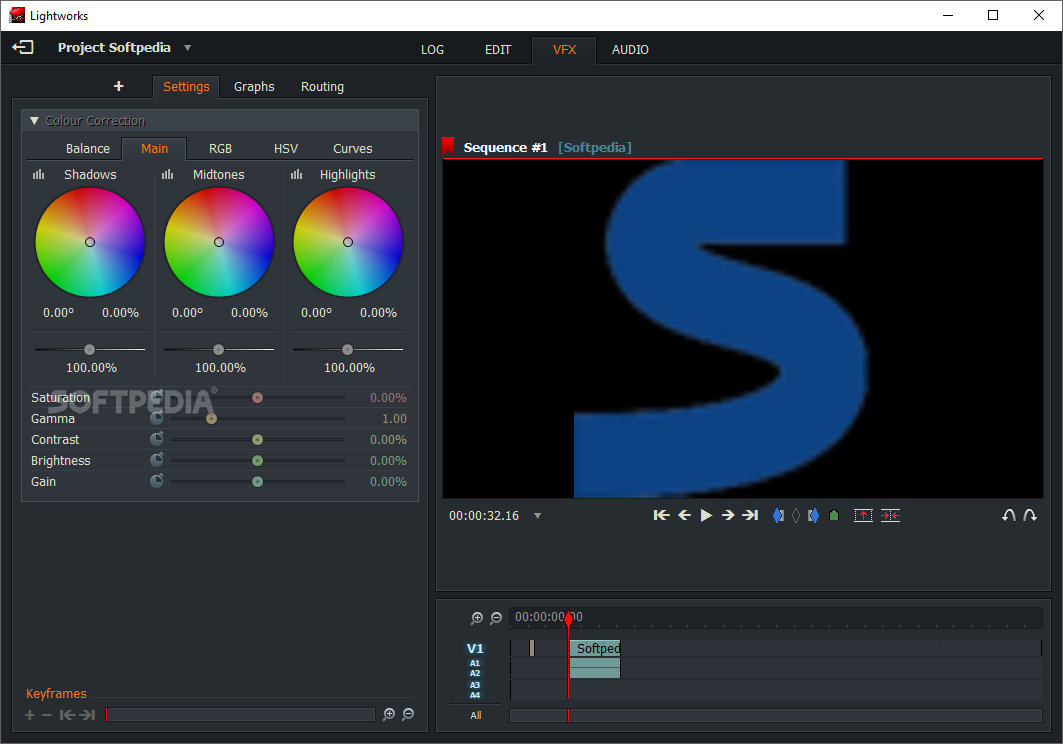Go to previous keyframe
The height and width of the screenshot is (744, 1063).
pos(67,715)
